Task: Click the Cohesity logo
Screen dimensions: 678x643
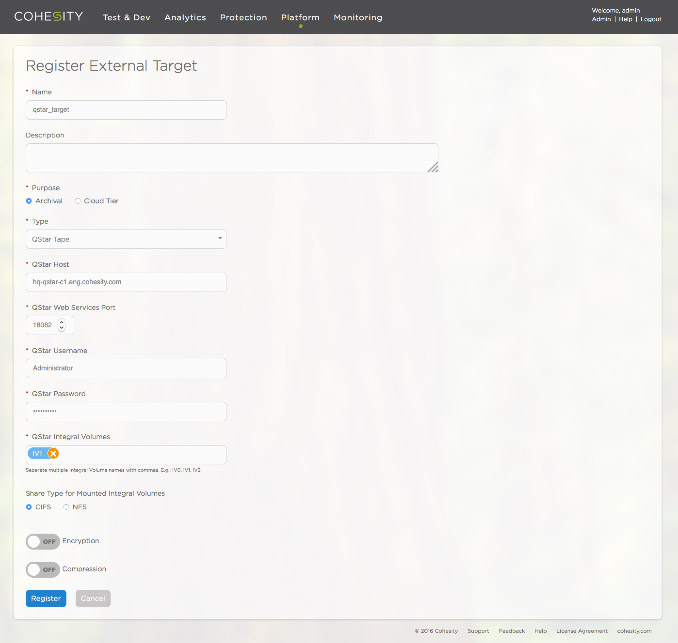Action: click(x=48, y=17)
